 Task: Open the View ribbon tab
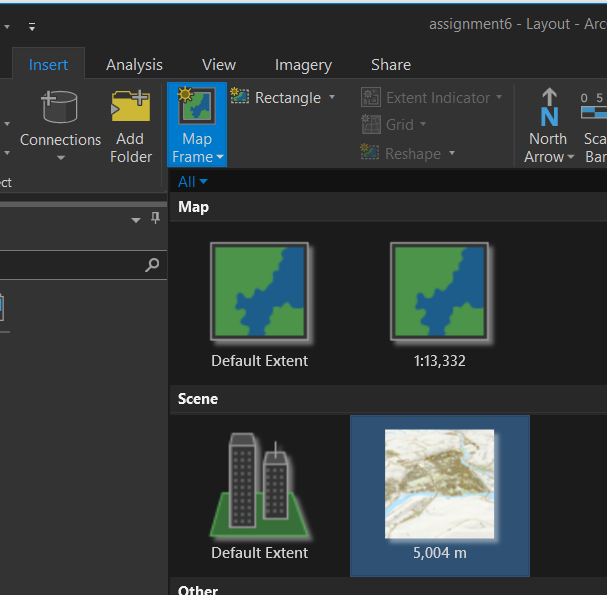click(219, 65)
